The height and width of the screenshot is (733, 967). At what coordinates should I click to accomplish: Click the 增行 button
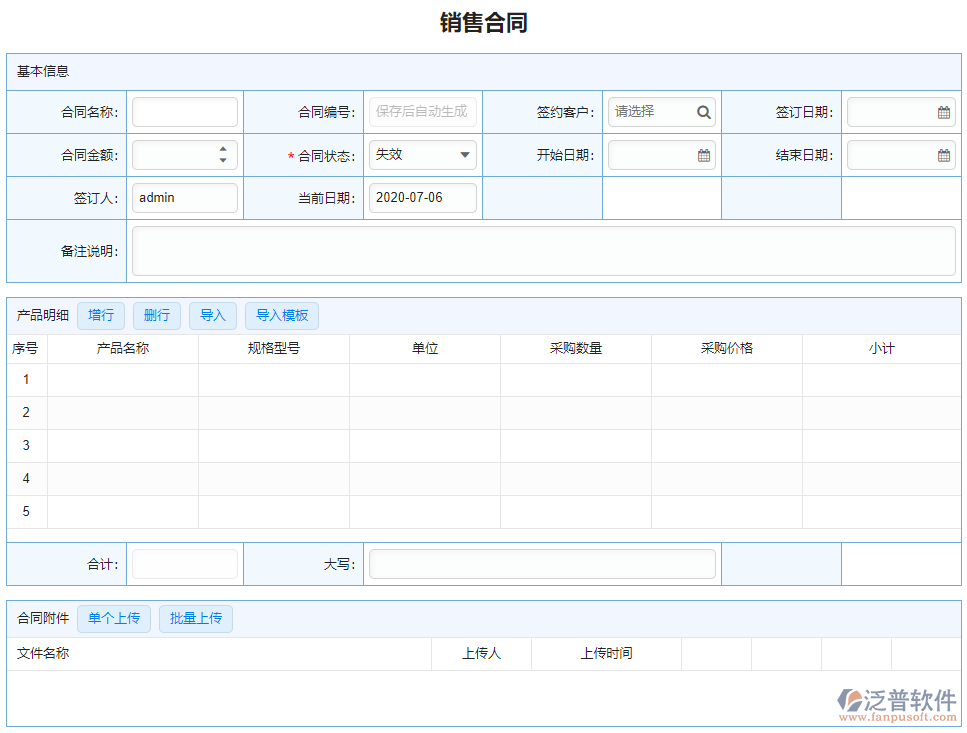(101, 316)
